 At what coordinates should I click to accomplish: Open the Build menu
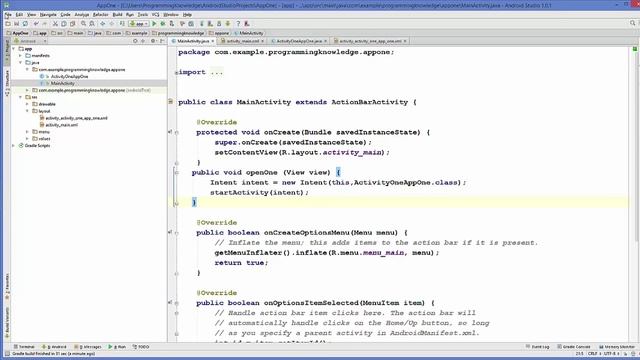coord(118,15)
